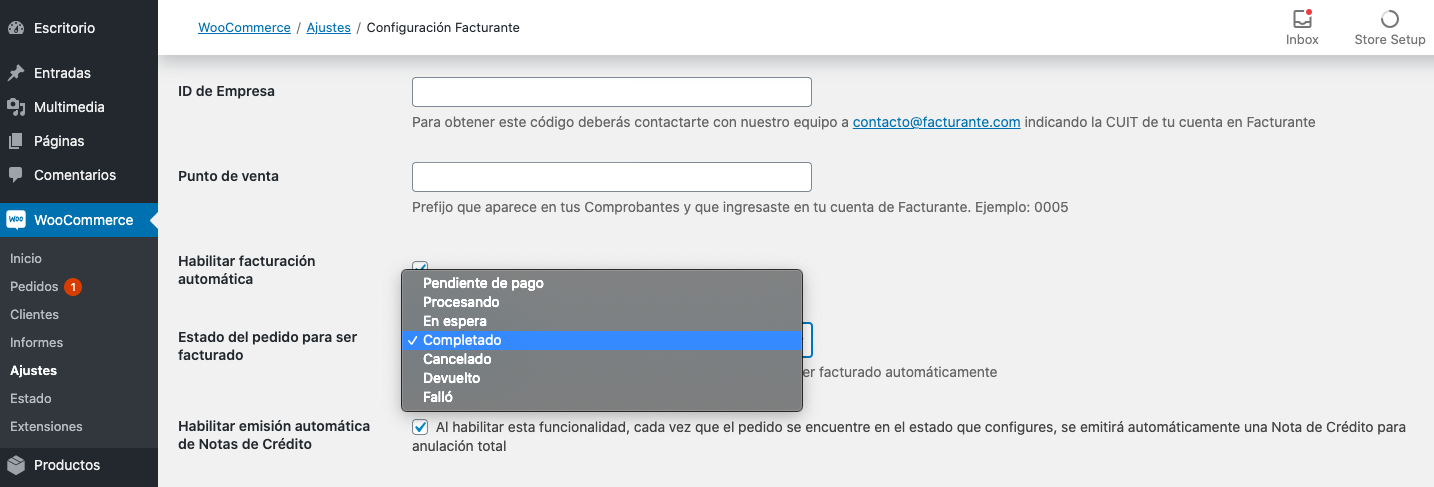
Task: Choose En espera order status
Action: point(601,321)
